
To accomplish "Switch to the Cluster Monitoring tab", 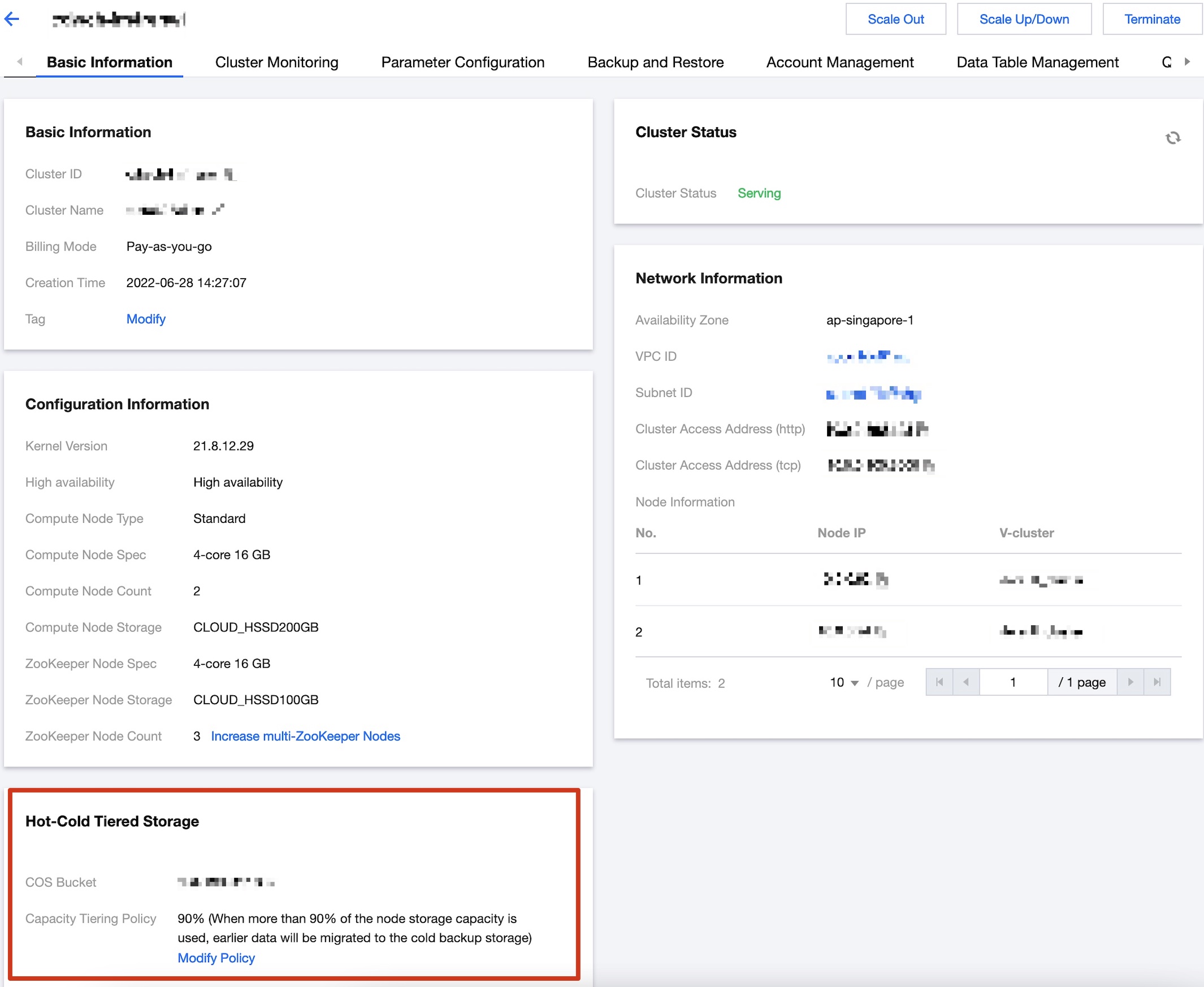I will 276,62.
